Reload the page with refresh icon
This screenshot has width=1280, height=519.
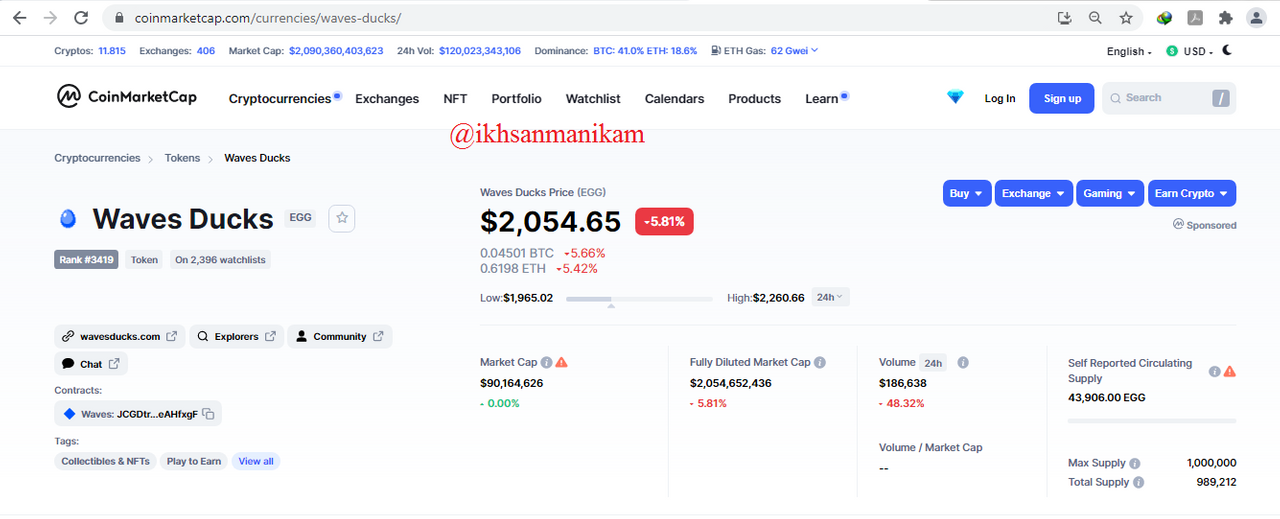tap(81, 18)
